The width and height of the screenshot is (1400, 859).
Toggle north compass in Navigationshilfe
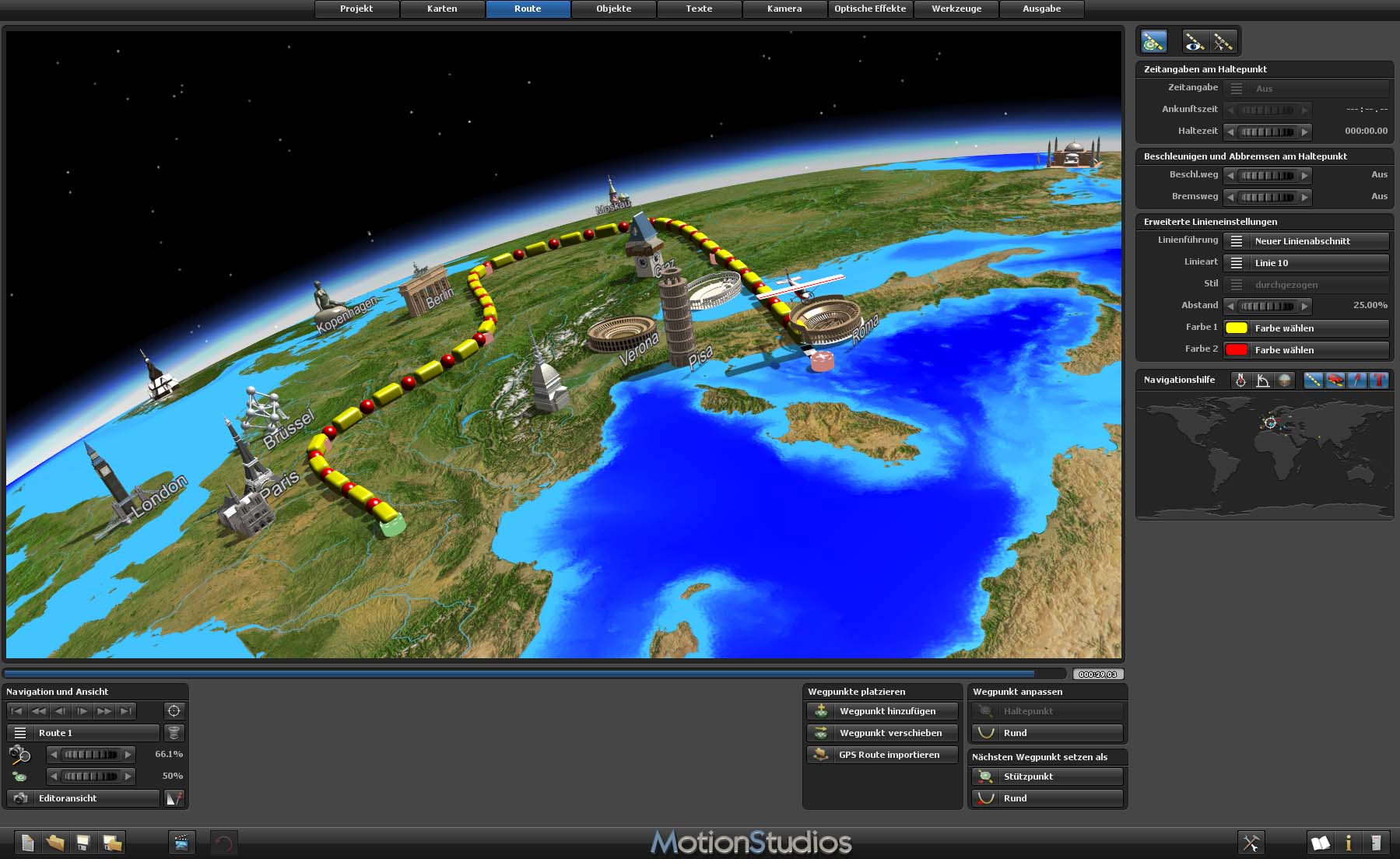pos(1240,380)
